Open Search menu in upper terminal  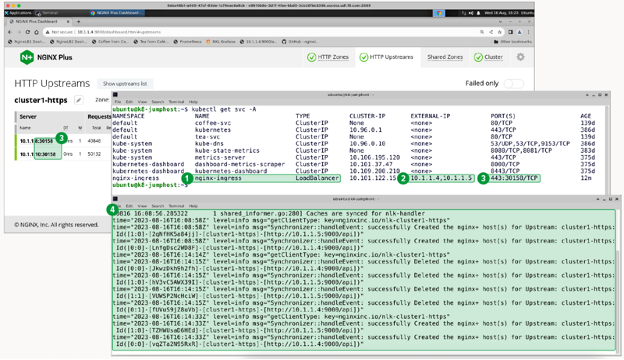(x=158, y=102)
